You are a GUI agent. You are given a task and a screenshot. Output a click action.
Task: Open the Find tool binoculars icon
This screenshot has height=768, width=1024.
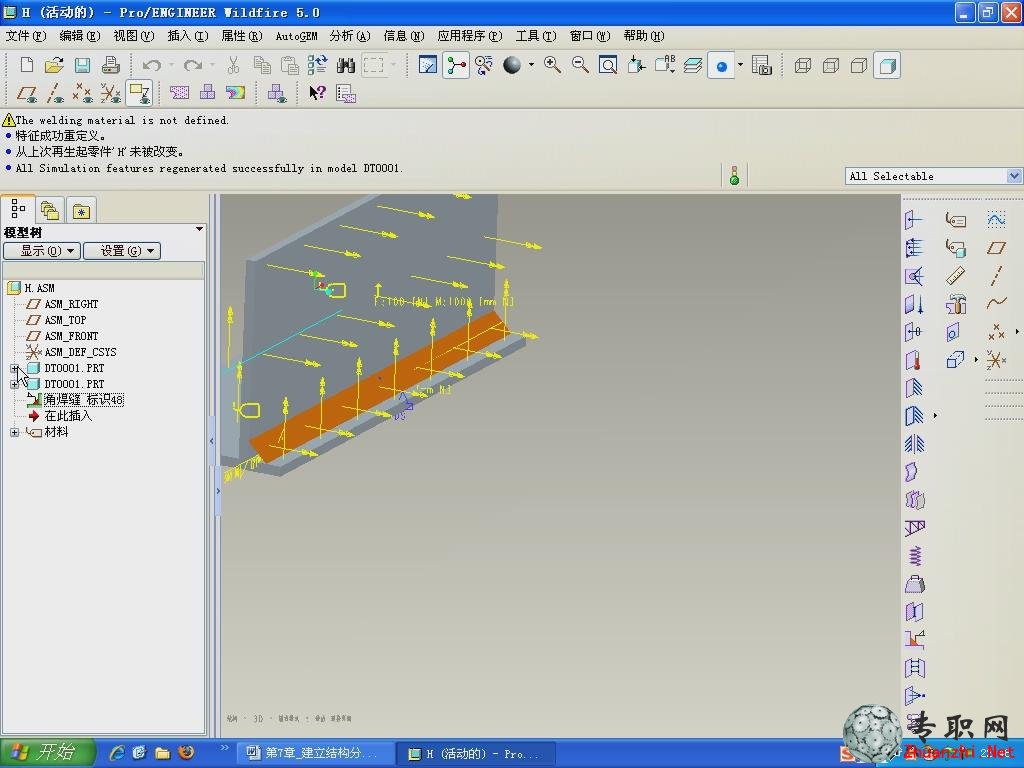pyautogui.click(x=345, y=65)
